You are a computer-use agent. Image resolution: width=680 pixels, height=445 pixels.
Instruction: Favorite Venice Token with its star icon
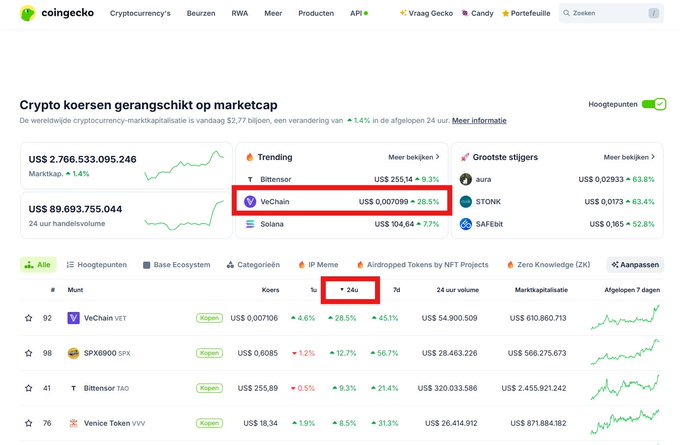(x=29, y=423)
